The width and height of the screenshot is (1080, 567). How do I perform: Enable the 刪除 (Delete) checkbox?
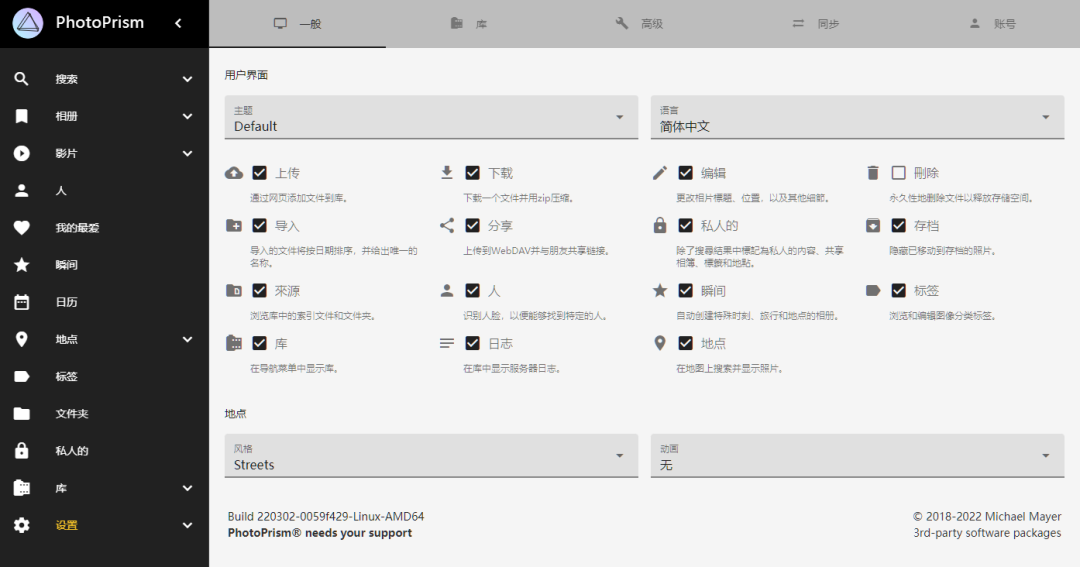[x=898, y=173]
